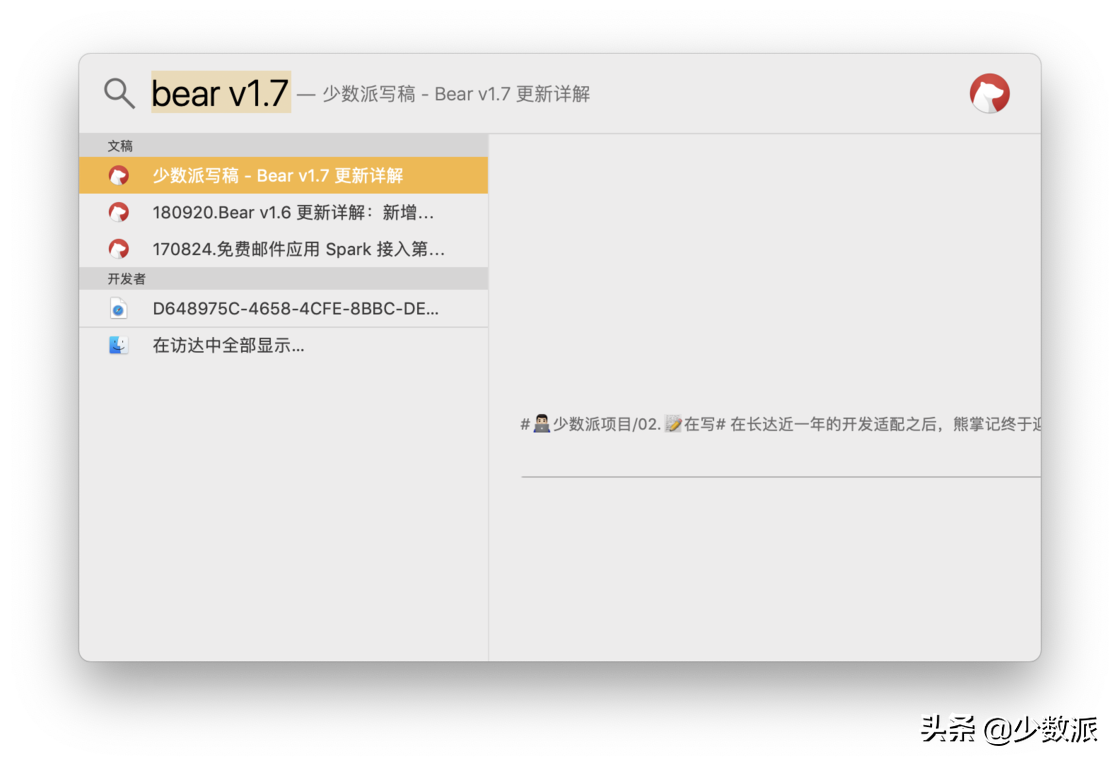Select result "170824.免费邮件应用 Spark"

click(x=284, y=249)
